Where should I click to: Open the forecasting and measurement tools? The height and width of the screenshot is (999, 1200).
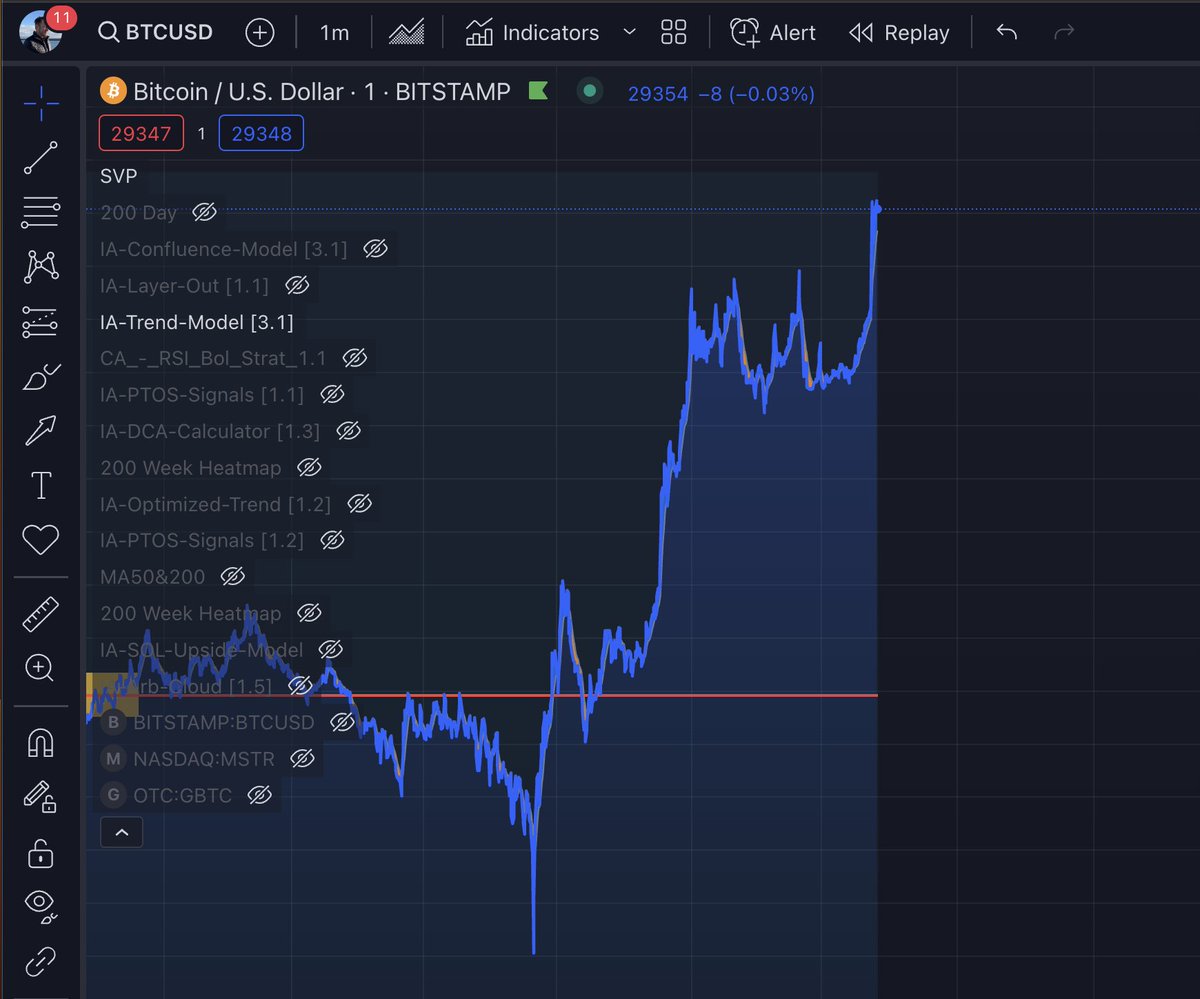tap(40, 322)
